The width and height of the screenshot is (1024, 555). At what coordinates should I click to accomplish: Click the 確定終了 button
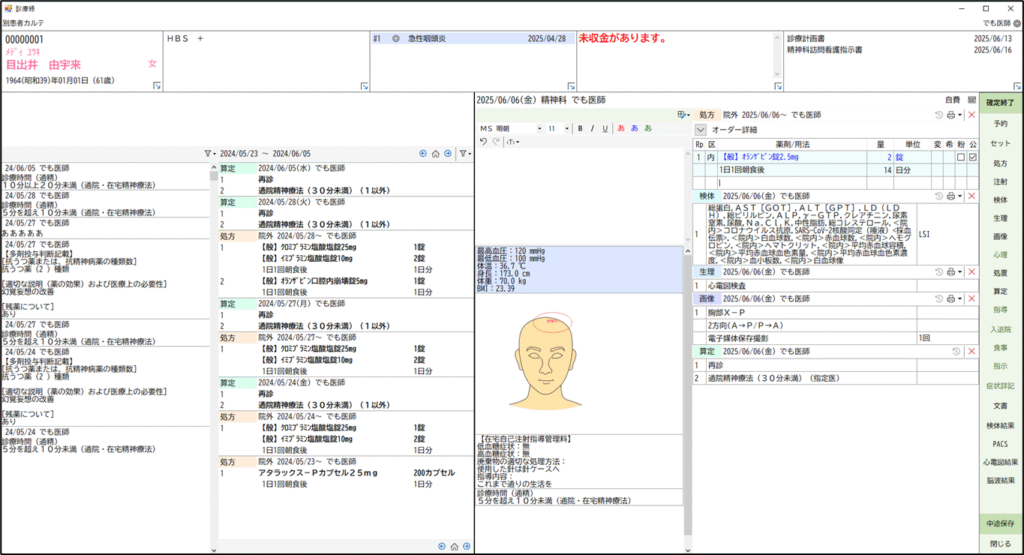[1000, 103]
